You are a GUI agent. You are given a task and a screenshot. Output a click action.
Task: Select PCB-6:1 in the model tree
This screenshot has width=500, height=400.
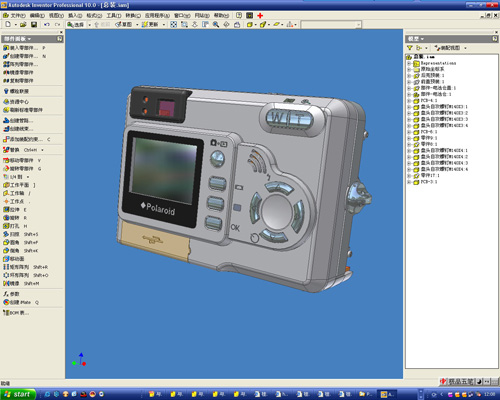coord(429,132)
